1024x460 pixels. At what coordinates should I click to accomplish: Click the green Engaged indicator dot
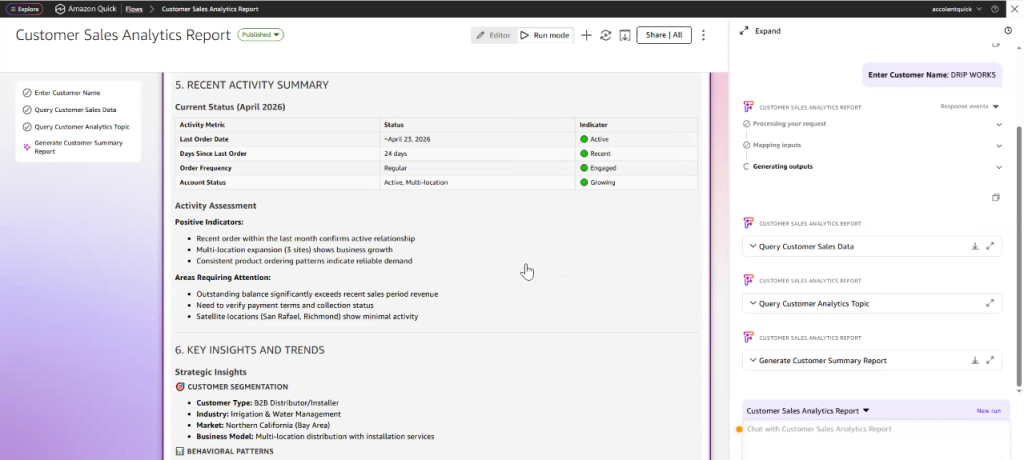point(584,168)
